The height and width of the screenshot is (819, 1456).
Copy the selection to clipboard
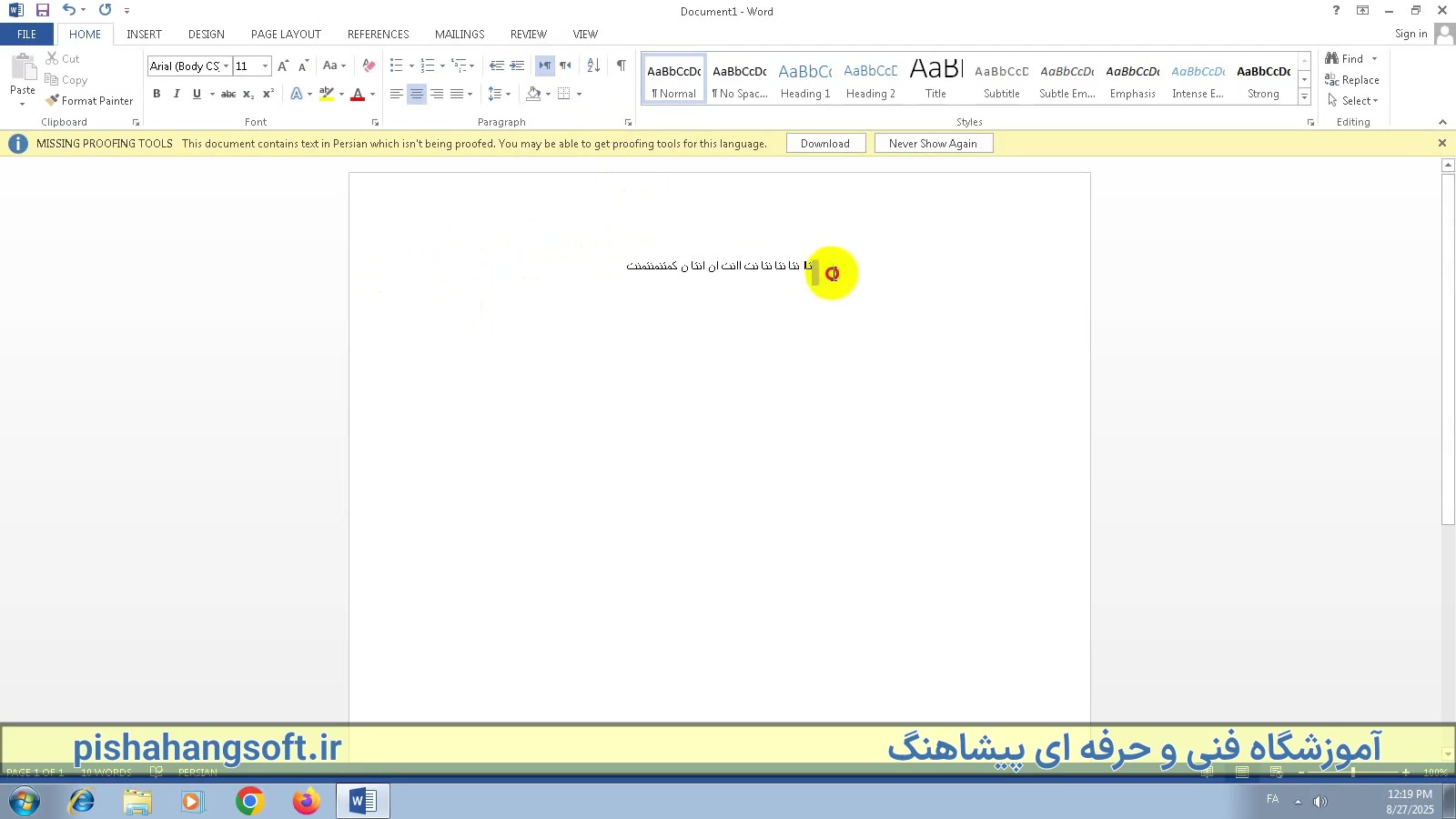[x=66, y=80]
